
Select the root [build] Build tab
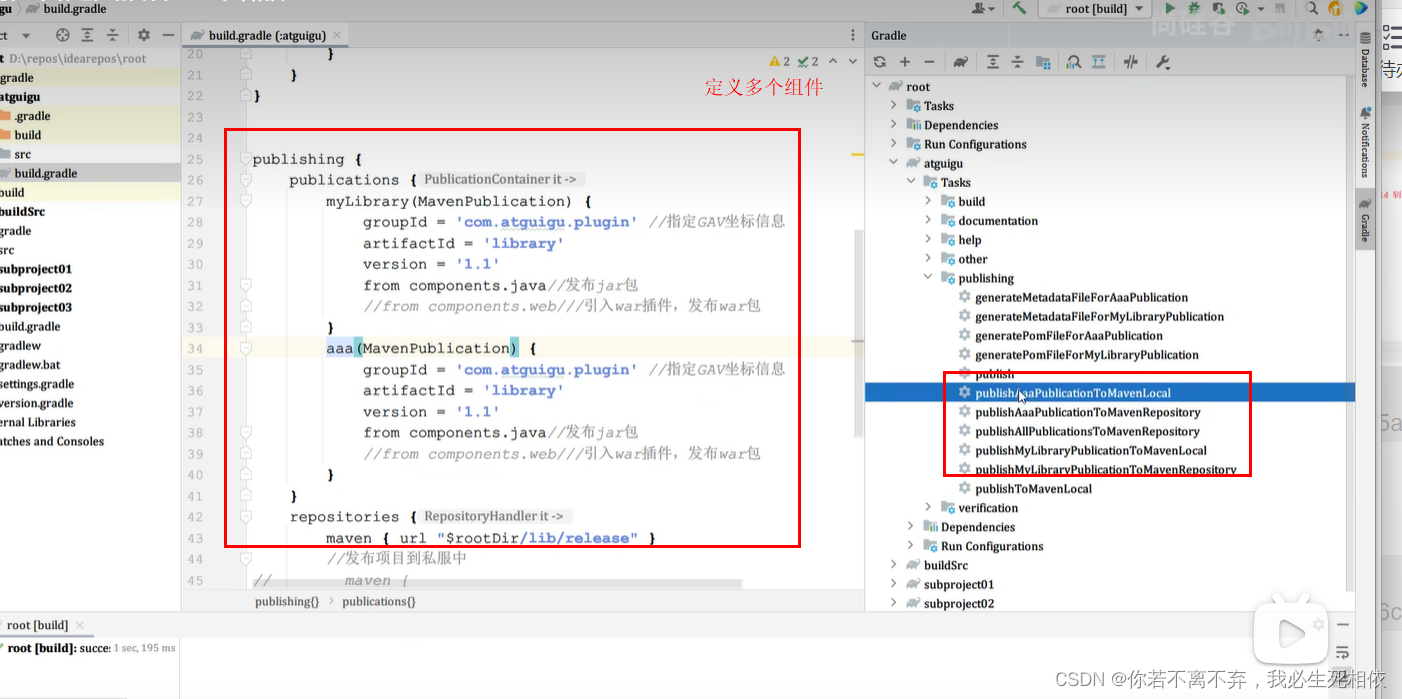[37, 625]
